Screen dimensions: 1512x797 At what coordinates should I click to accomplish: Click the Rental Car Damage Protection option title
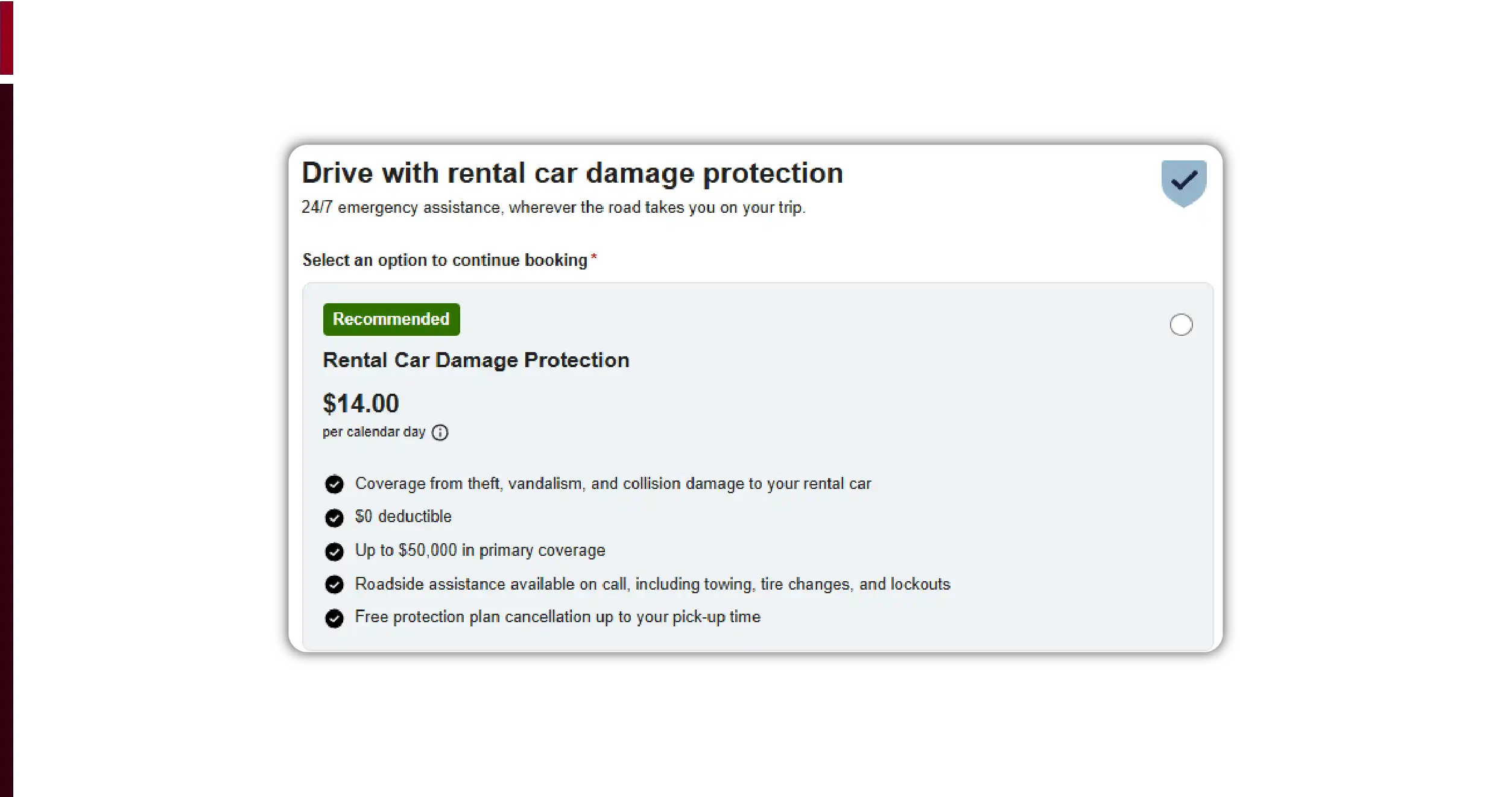[476, 360]
